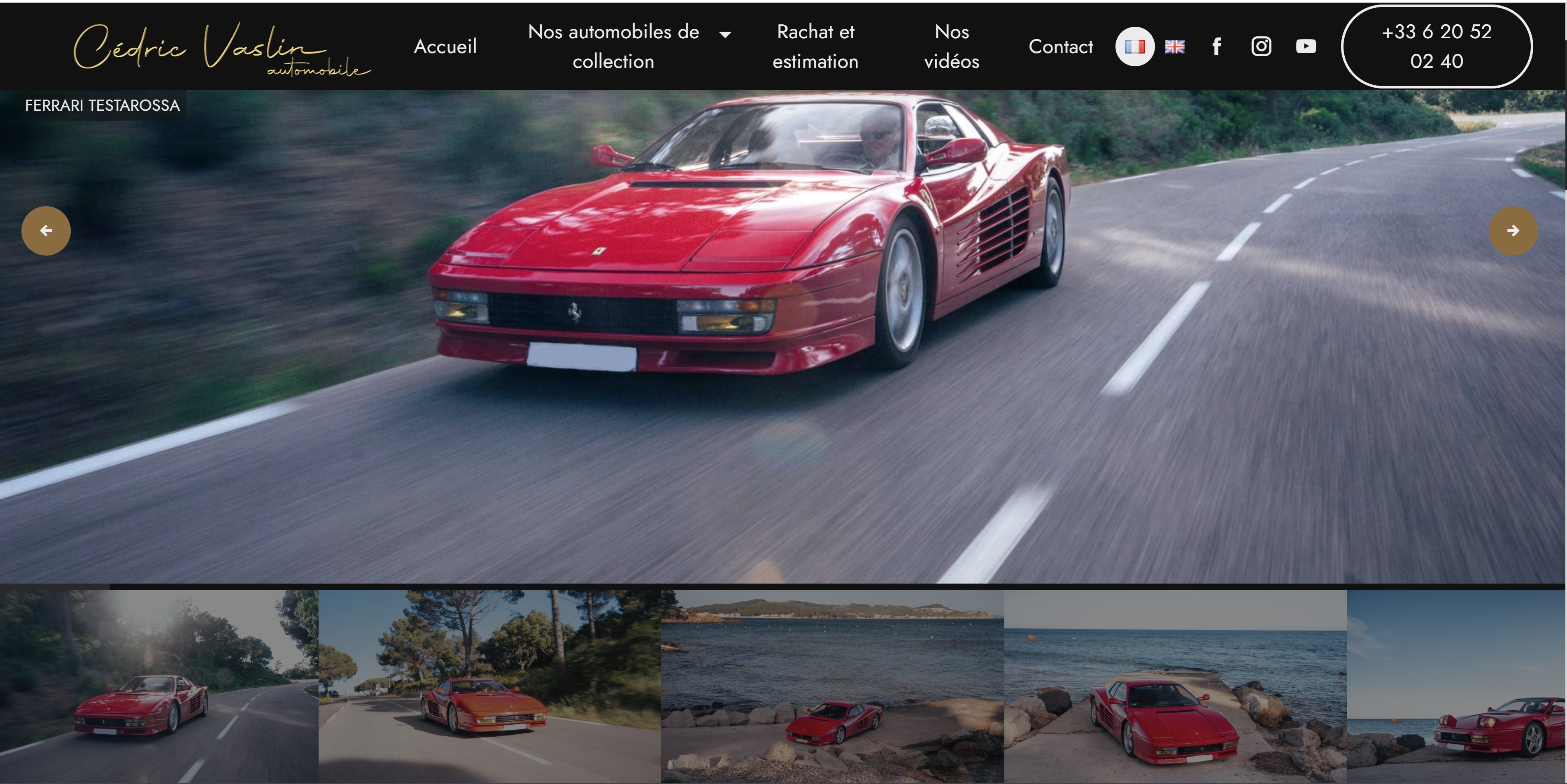1567x784 pixels.
Task: Select partially visible last Ferrari thumbnail
Action: pos(1456,686)
